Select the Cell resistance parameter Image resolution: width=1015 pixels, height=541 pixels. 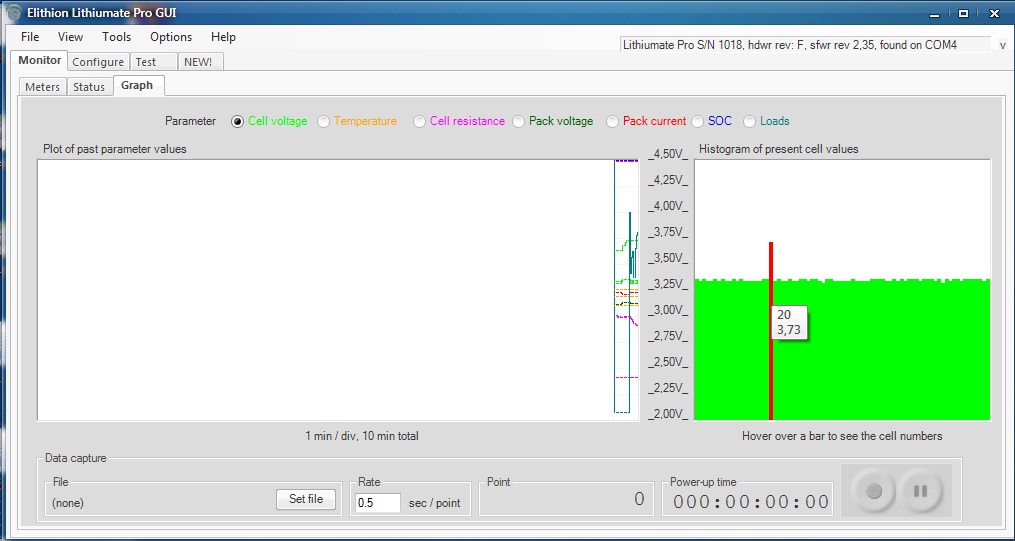coord(459,121)
